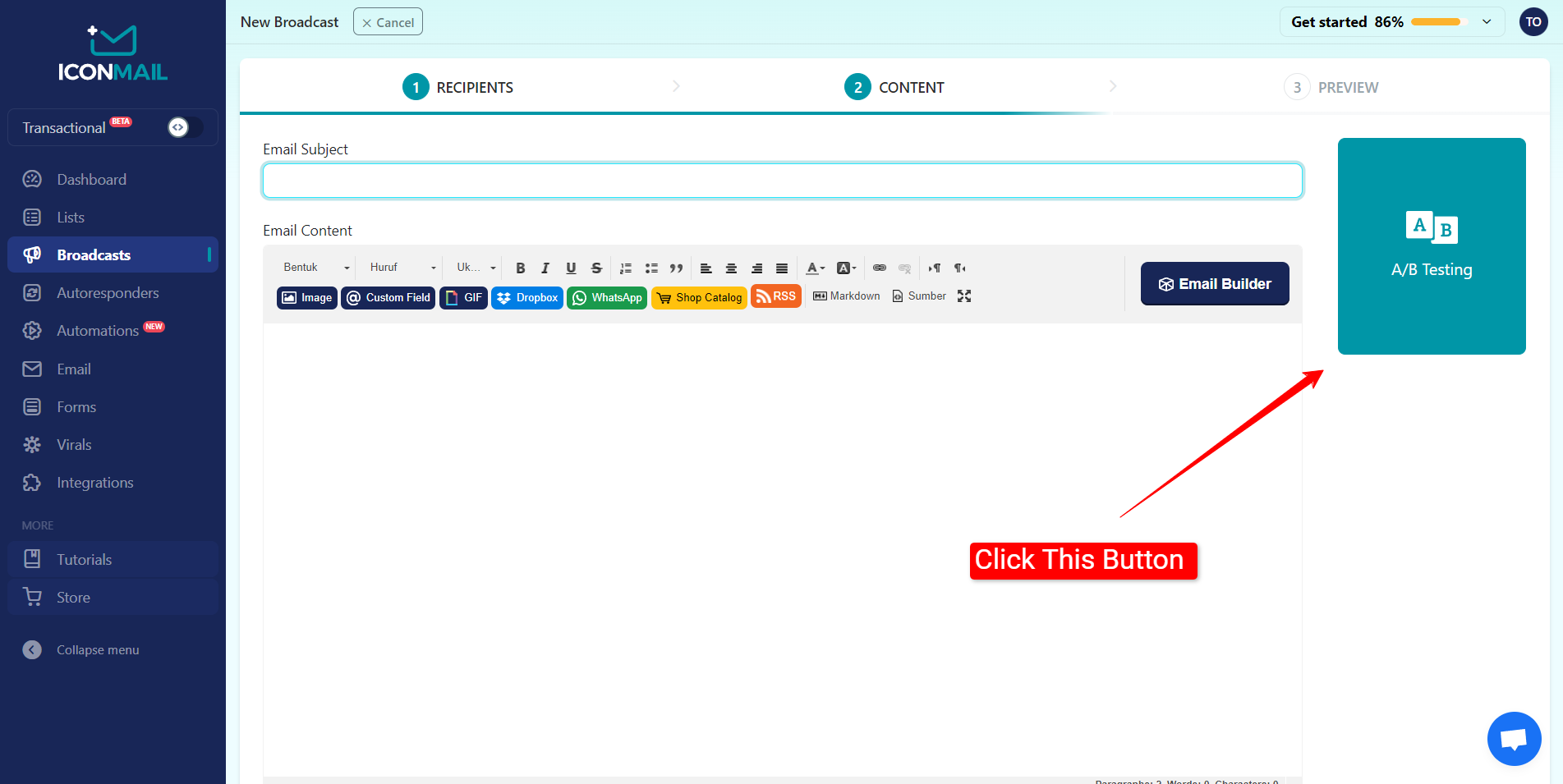Image resolution: width=1563 pixels, height=784 pixels.
Task: Toggle Markdown mode in the editor
Action: pyautogui.click(x=847, y=296)
